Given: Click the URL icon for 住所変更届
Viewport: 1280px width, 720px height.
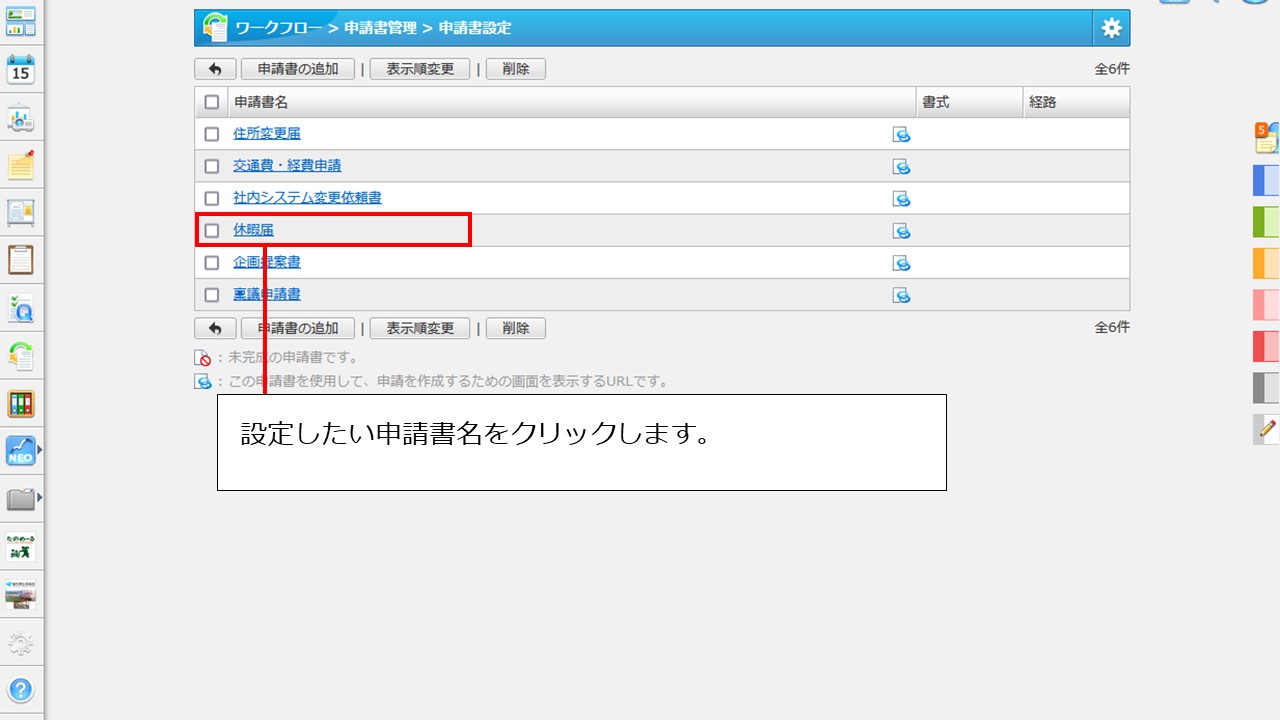Looking at the screenshot, I should pyautogui.click(x=902, y=135).
